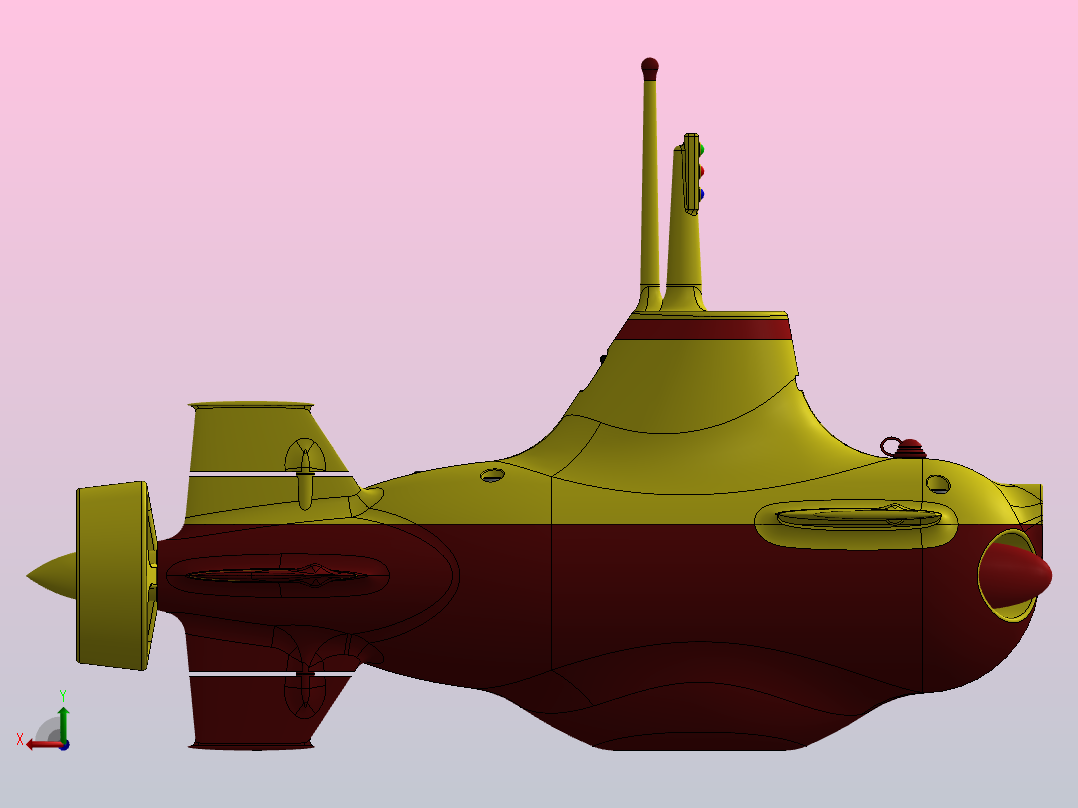Select the forward yellow dive plane
This screenshot has width=1078, height=808.
(857, 516)
